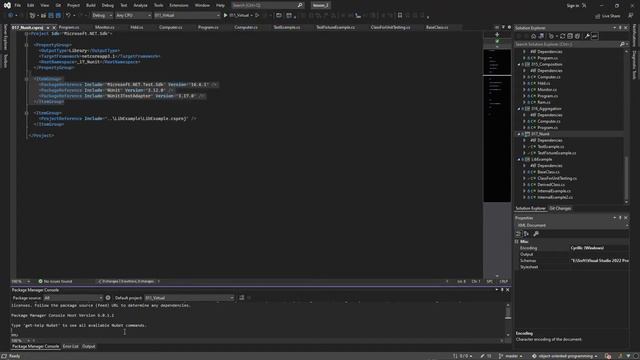Toggle Alphabetical view in Properties panel
Screen dimensions: 640x360
tap(527, 234)
